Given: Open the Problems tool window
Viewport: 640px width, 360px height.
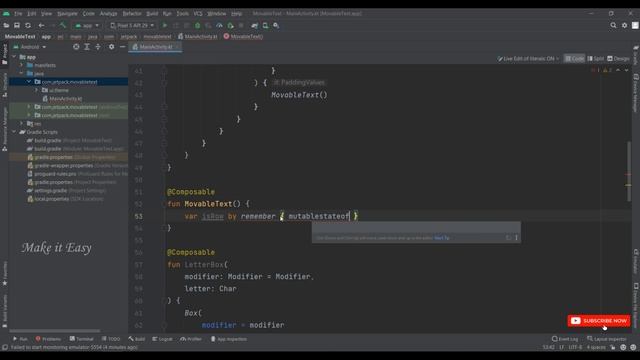Looking at the screenshot, I should [48, 339].
